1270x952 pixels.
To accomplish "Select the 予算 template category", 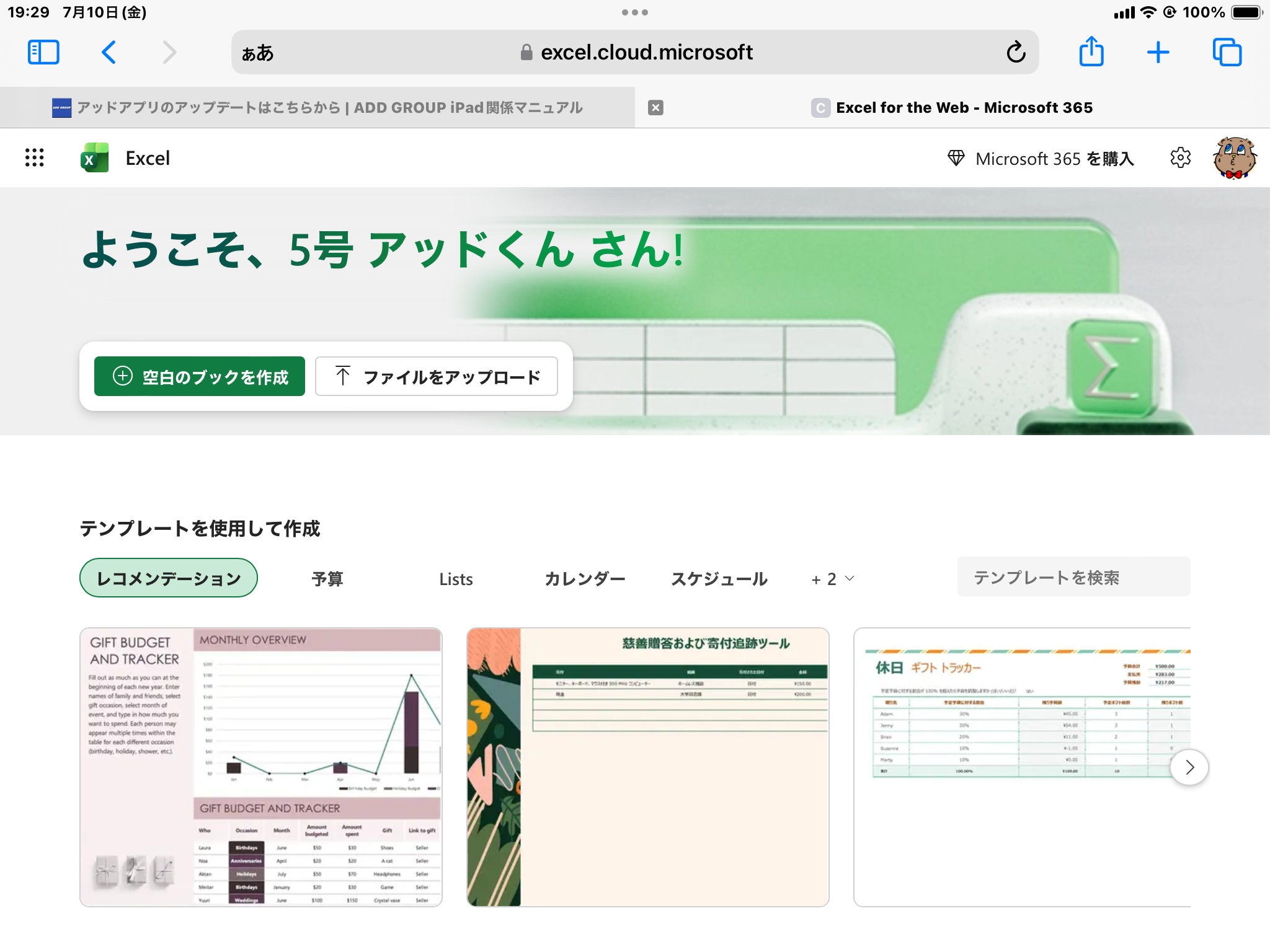I will point(327,579).
